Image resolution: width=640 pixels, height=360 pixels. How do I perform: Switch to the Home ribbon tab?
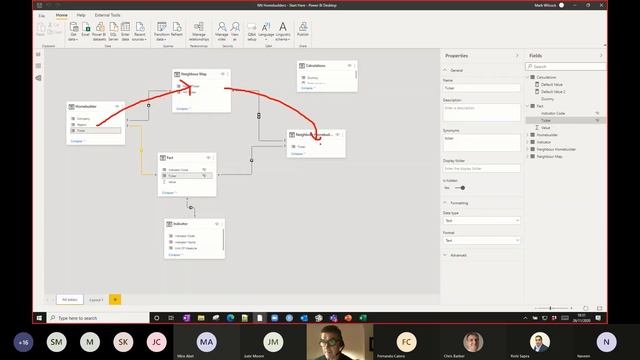pyautogui.click(x=62, y=15)
